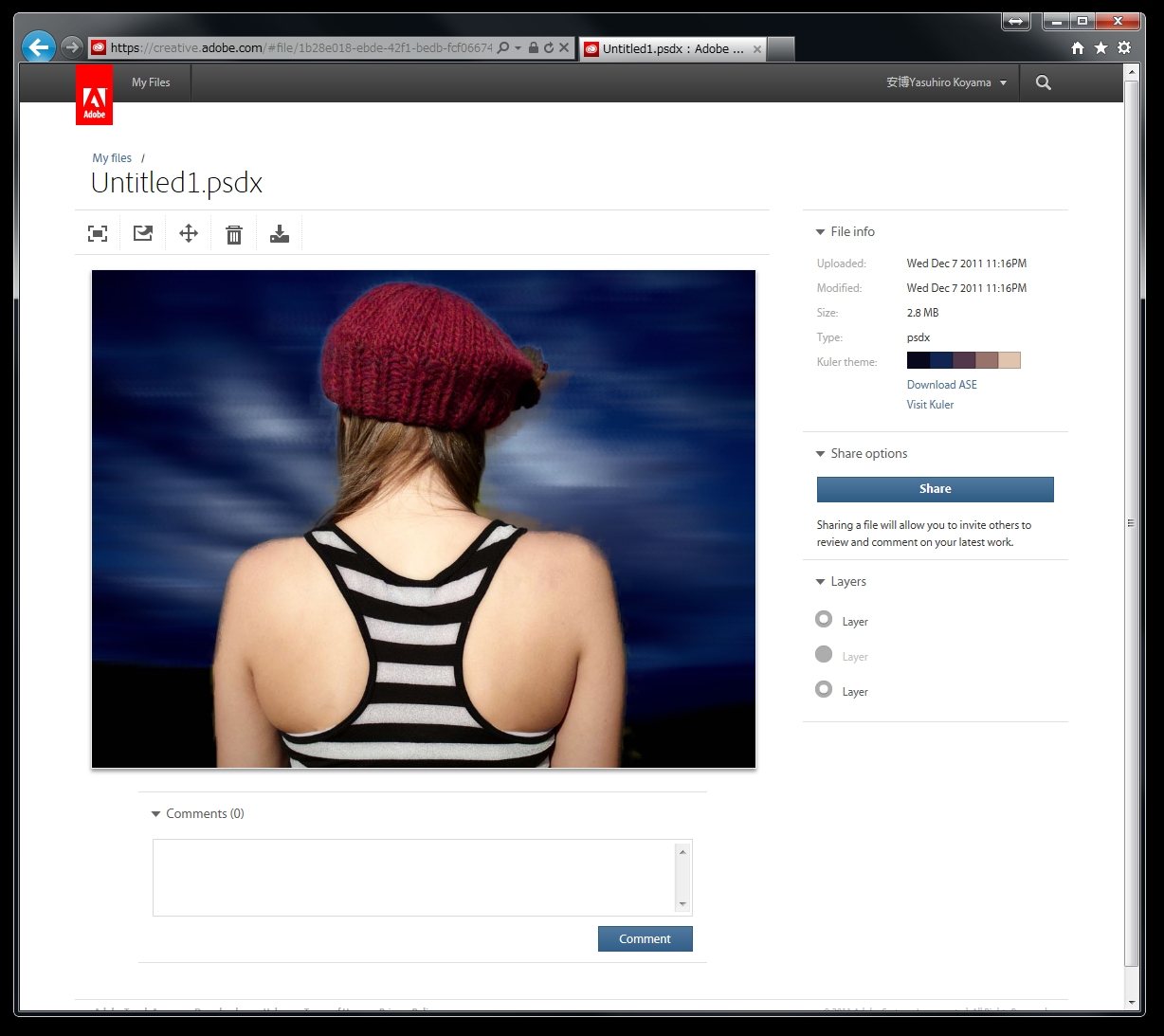Open the file with the export/share icon
Screen dimensions: 1164x1036
(x=142, y=233)
